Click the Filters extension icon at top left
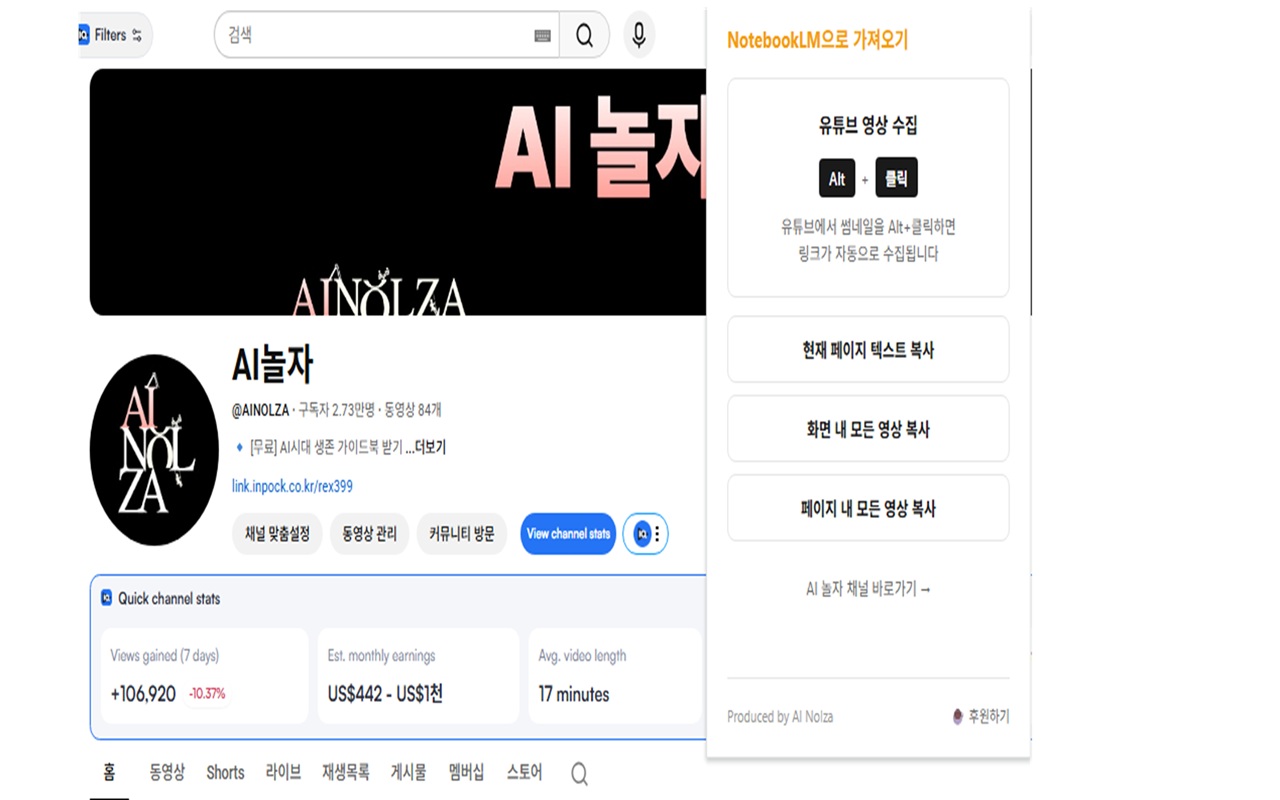The height and width of the screenshot is (800, 1280). [84, 35]
